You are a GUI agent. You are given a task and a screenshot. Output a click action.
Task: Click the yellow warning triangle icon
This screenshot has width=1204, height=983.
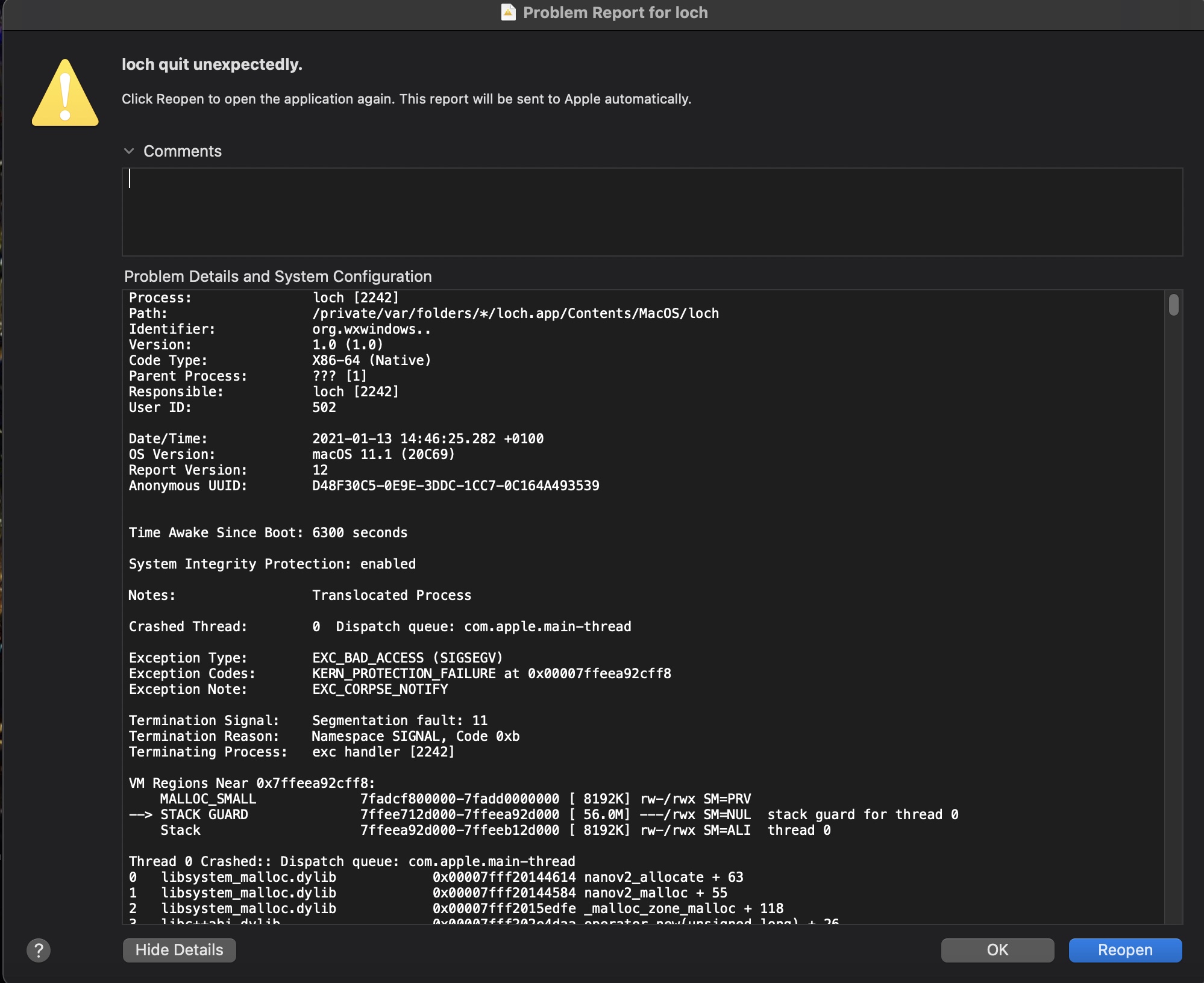pos(65,93)
